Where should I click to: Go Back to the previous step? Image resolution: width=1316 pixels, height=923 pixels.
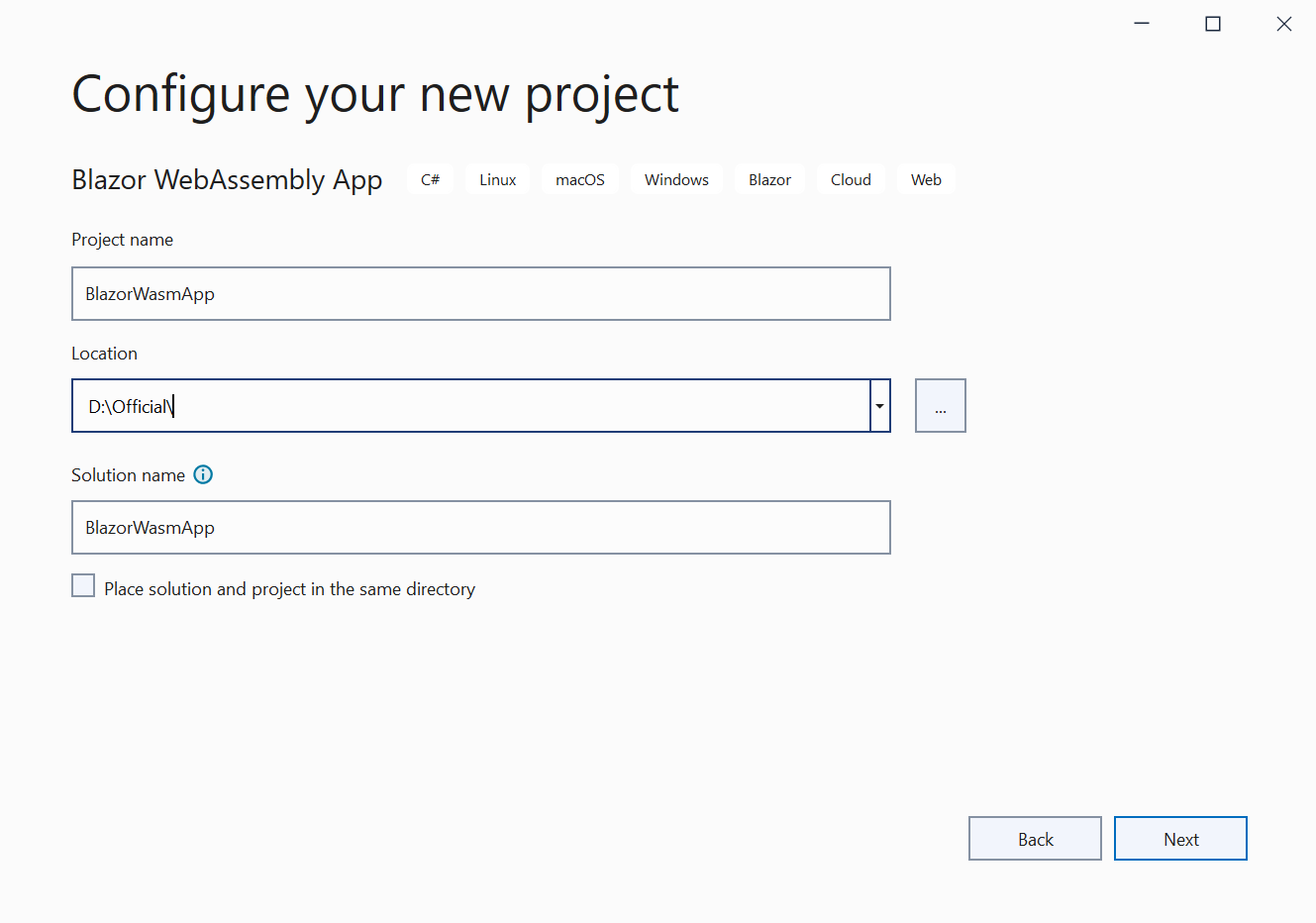click(1035, 839)
